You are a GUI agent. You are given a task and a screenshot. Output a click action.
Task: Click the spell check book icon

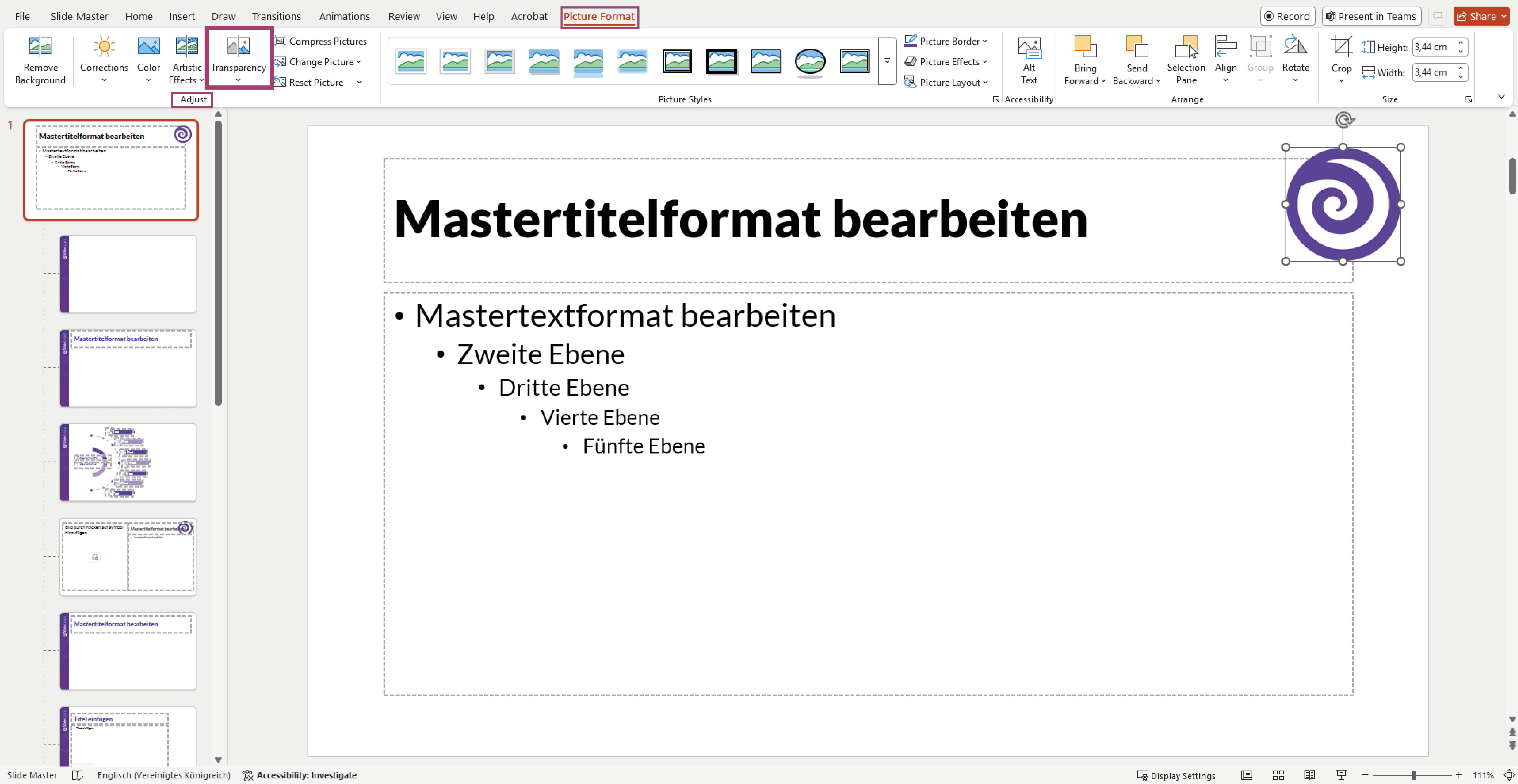click(77, 775)
